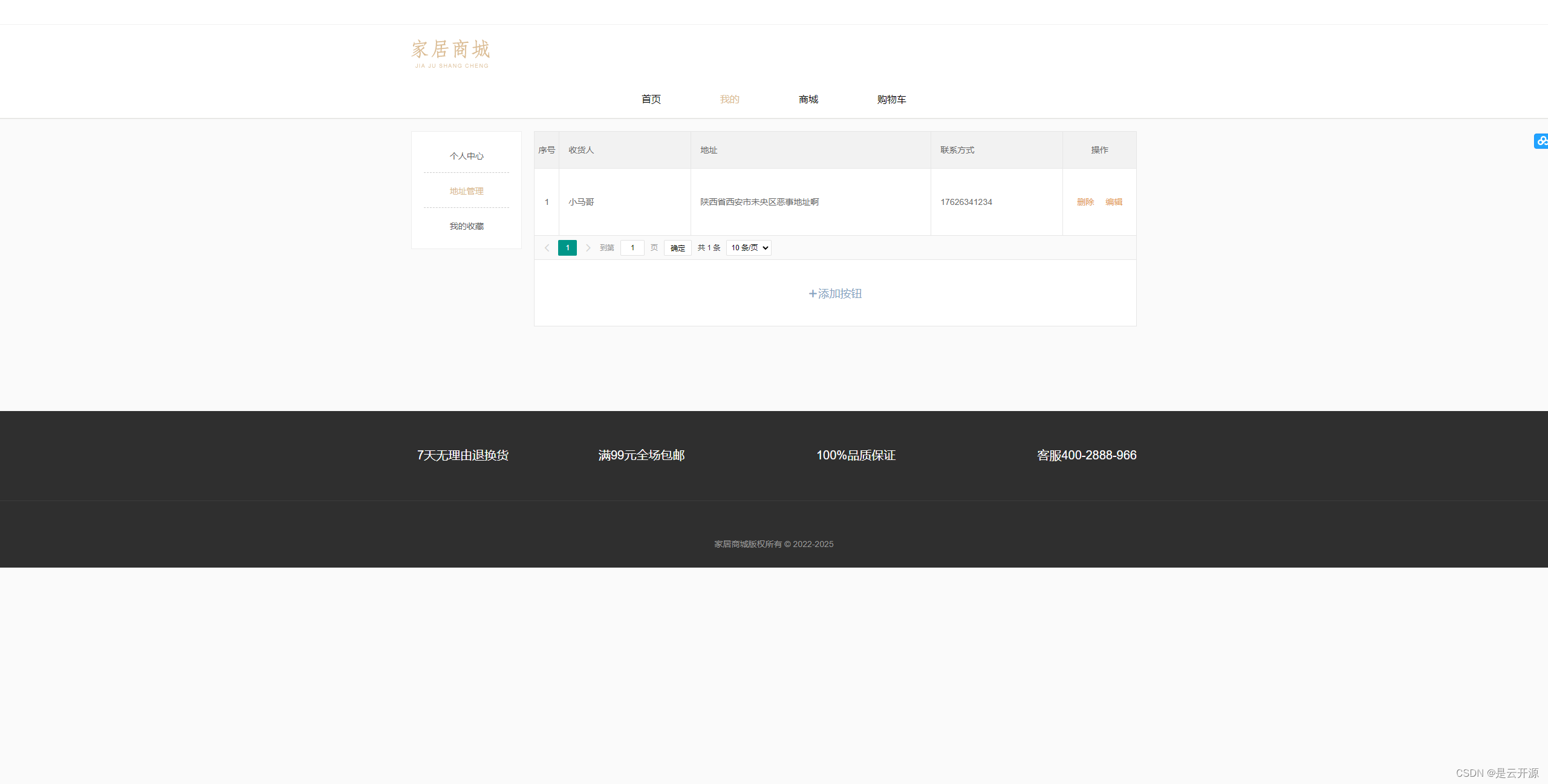
Task: Click footer text 100%品质保证
Action: pyautogui.click(x=856, y=455)
